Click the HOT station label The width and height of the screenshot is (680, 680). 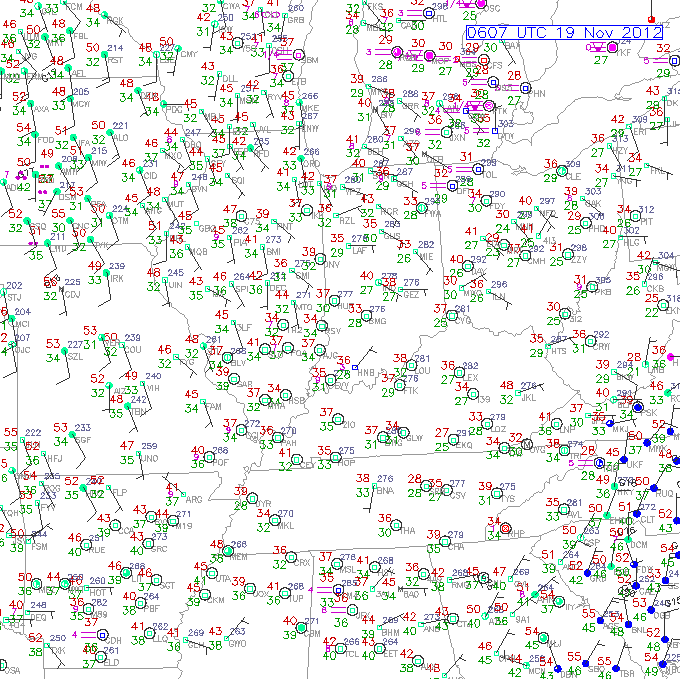tap(98, 592)
